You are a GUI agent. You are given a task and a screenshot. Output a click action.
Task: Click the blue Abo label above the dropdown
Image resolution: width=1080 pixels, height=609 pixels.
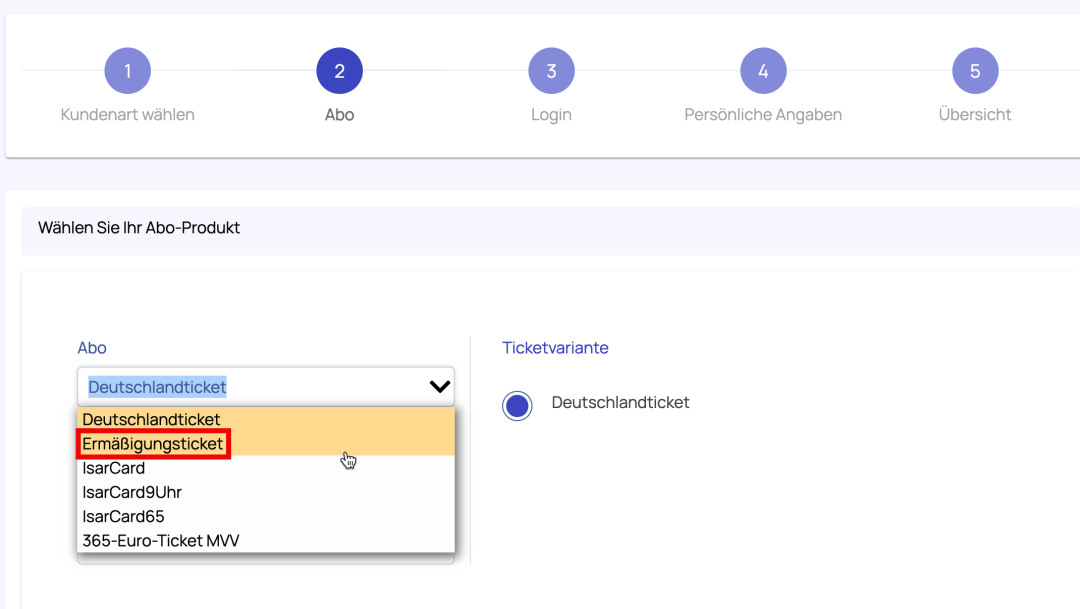click(92, 348)
